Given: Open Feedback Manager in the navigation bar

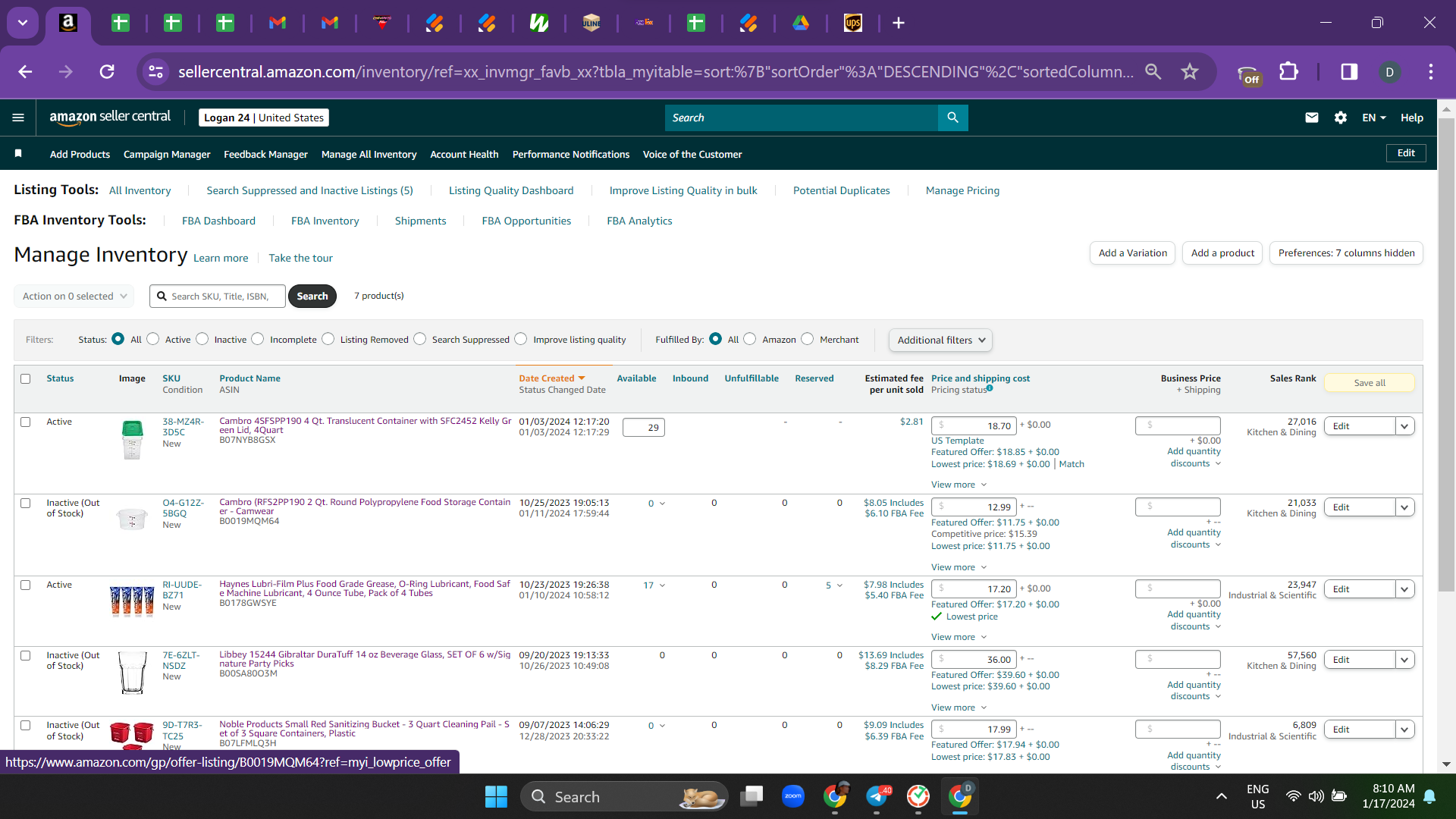Looking at the screenshot, I should tap(265, 154).
